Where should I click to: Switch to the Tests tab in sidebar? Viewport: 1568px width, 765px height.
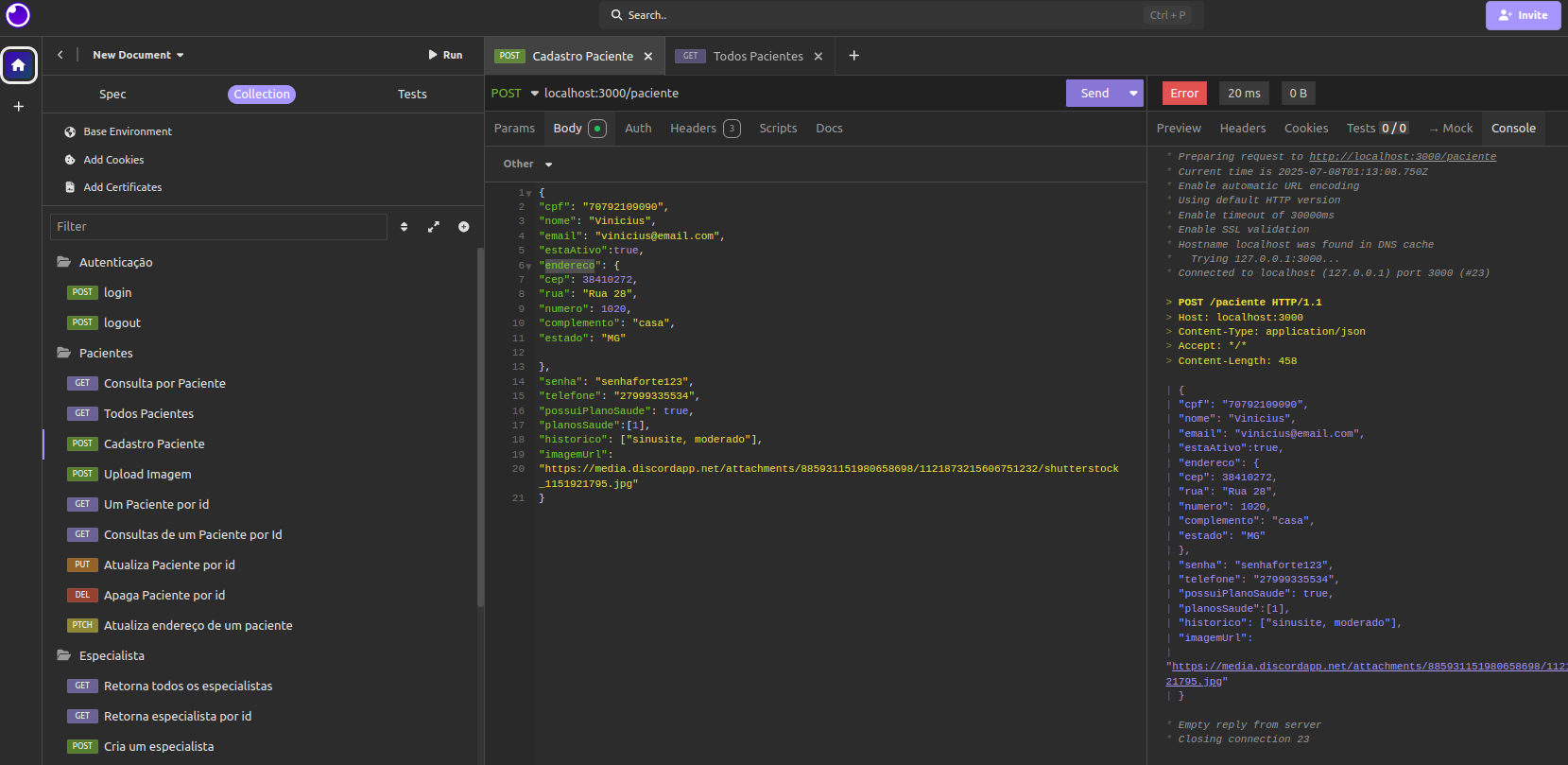pyautogui.click(x=412, y=95)
